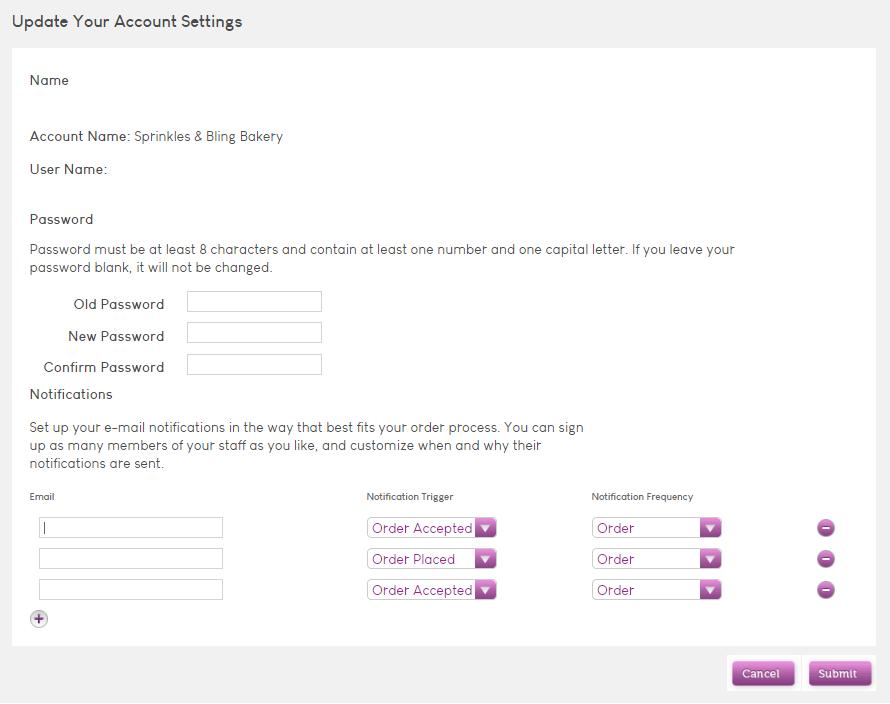This screenshot has width=890, height=704.
Task: Add a new notification email row
Action: (x=39, y=619)
